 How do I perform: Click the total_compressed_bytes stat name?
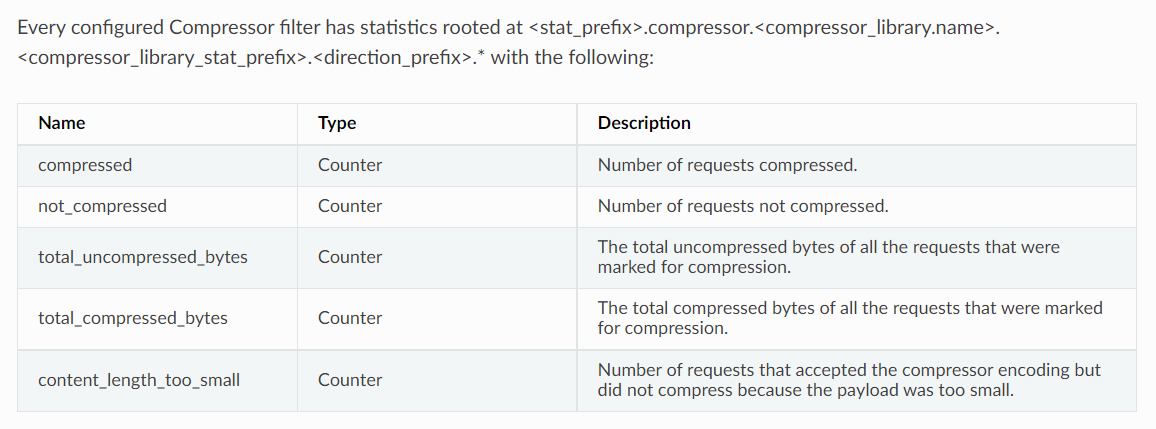(x=132, y=318)
